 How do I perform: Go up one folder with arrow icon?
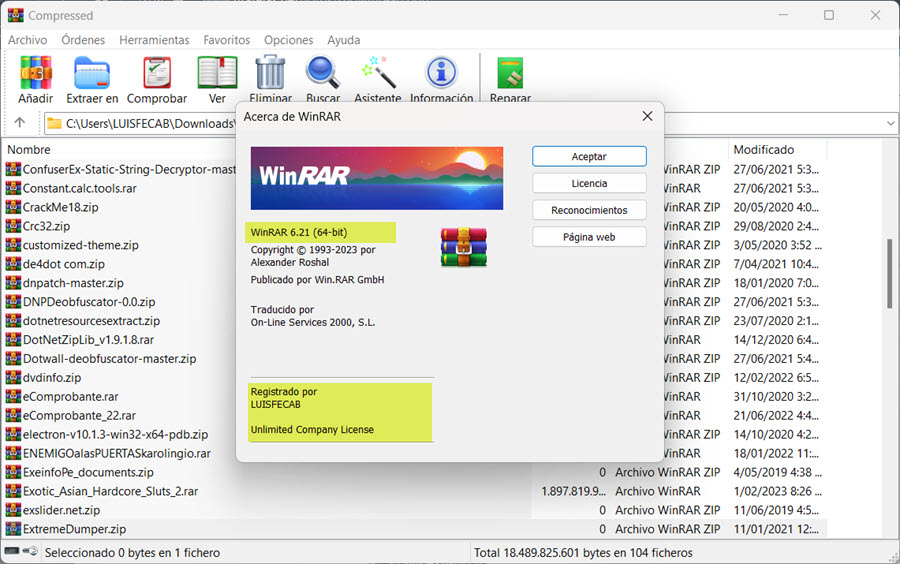point(20,123)
